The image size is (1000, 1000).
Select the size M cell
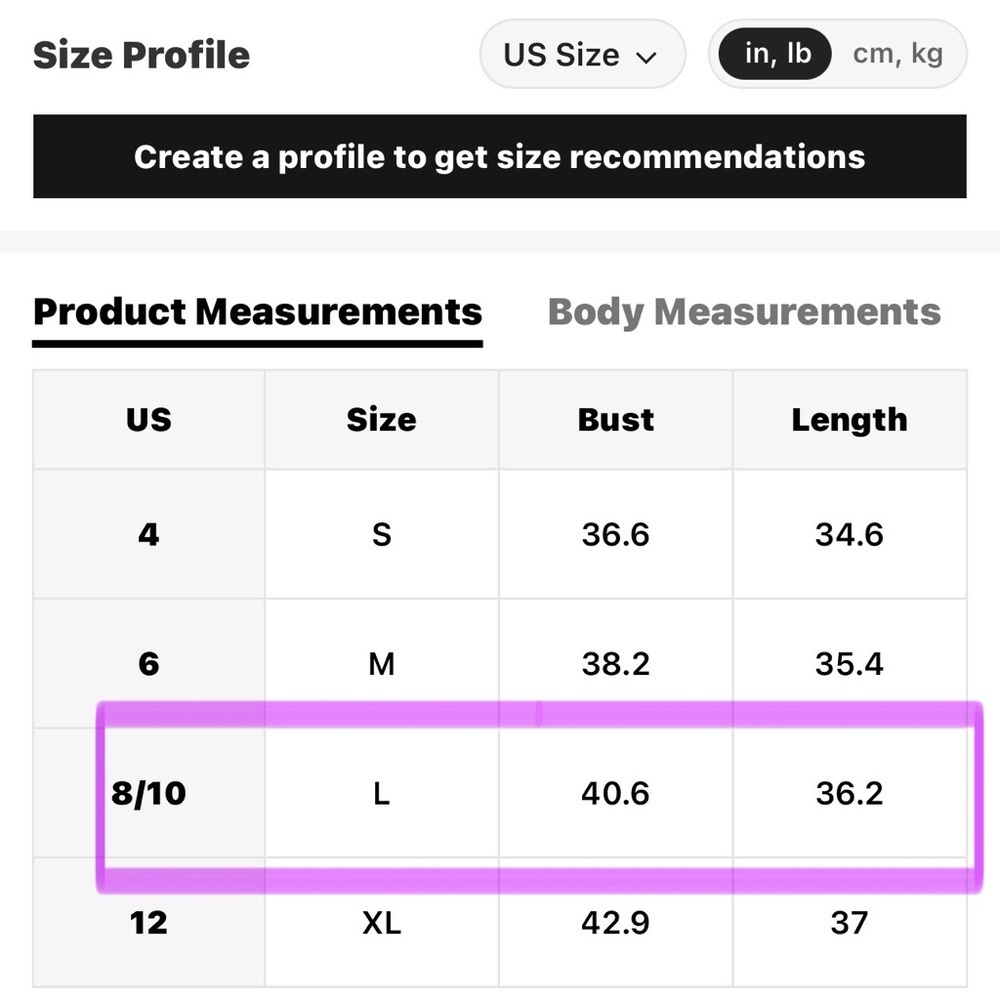pos(381,664)
